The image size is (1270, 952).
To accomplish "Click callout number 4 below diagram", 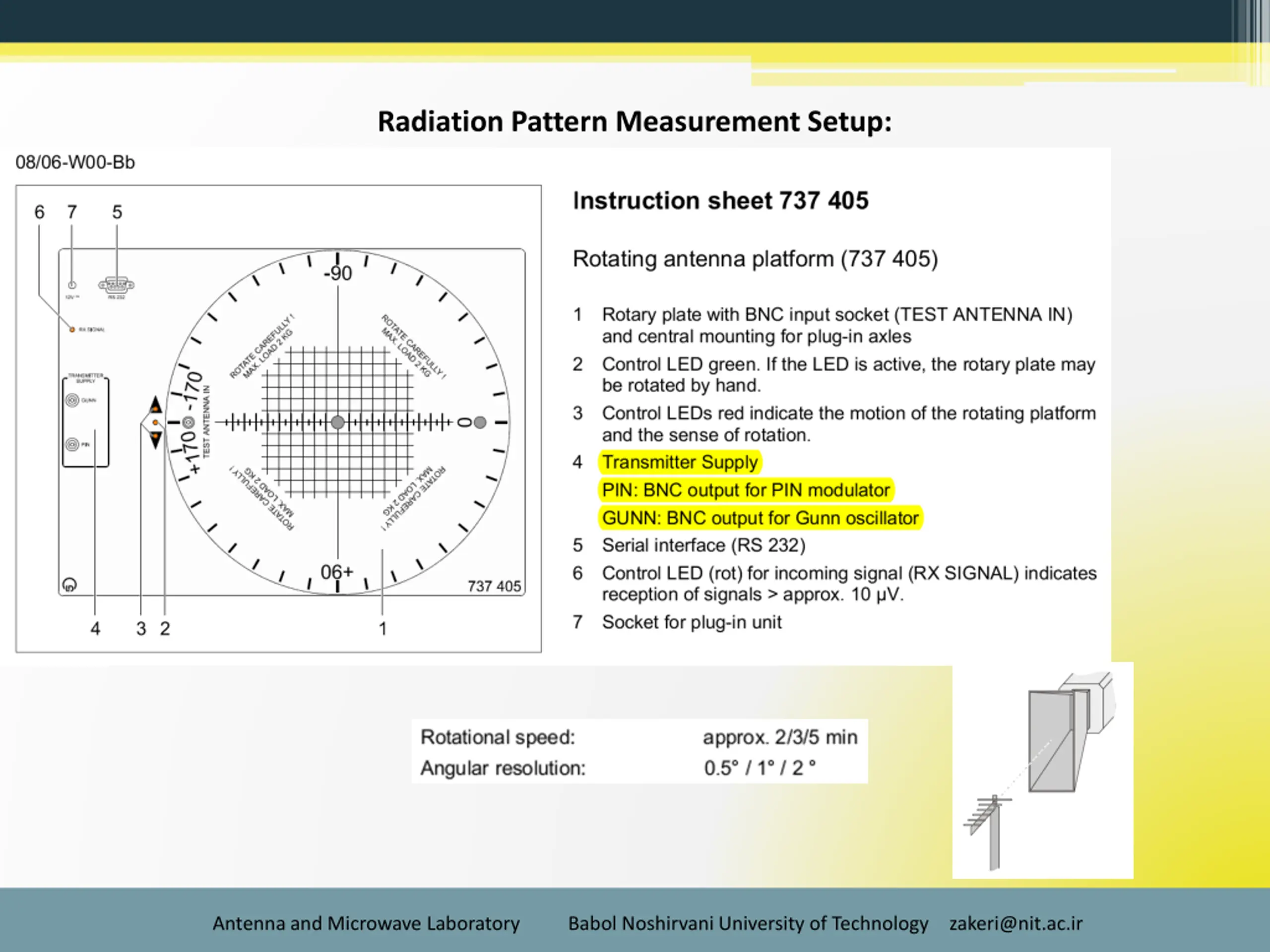I will pyautogui.click(x=95, y=628).
